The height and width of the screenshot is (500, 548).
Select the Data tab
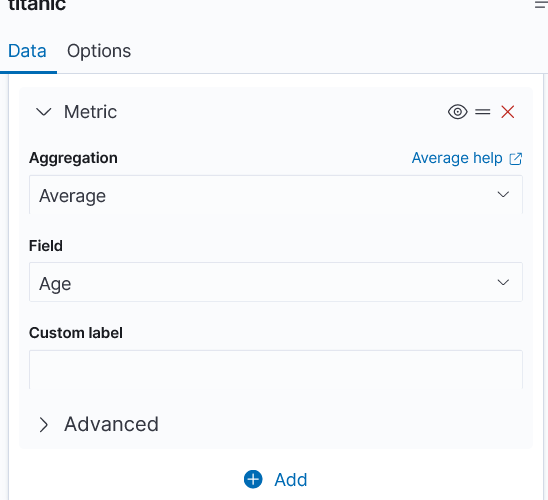pos(27,51)
